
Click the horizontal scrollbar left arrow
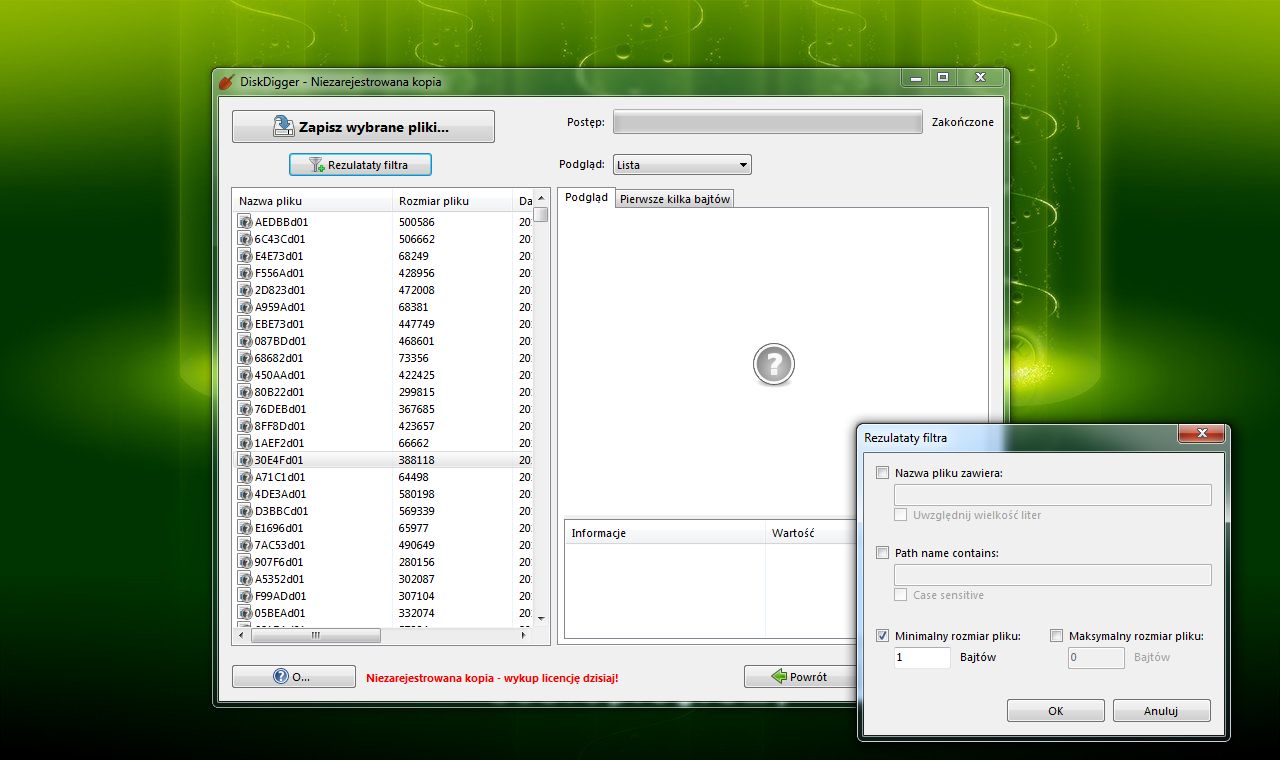tap(241, 635)
